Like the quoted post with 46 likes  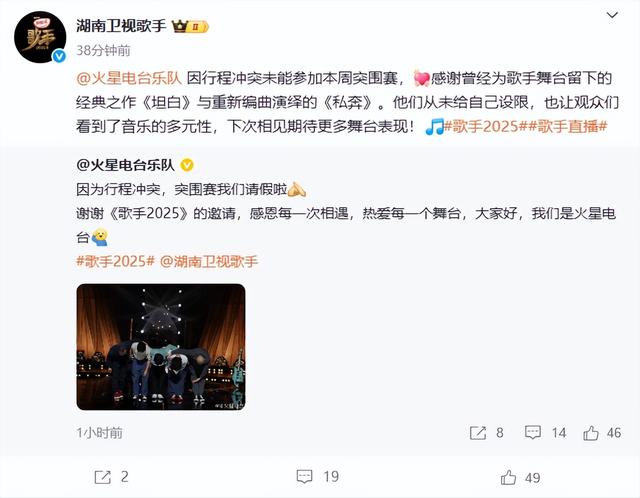pos(602,433)
